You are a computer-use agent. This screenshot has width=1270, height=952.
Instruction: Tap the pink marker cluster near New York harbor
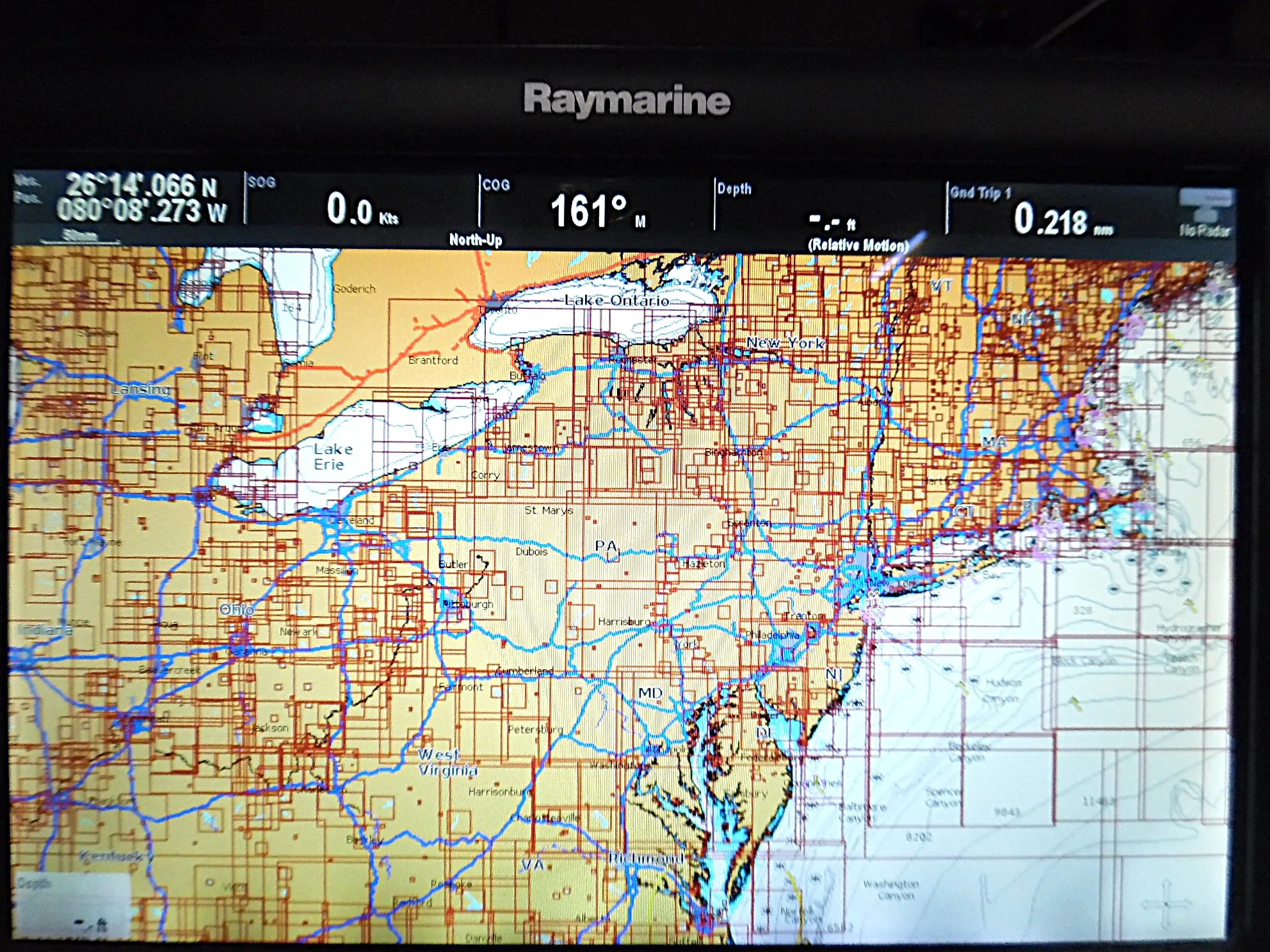pyautogui.click(x=872, y=605)
